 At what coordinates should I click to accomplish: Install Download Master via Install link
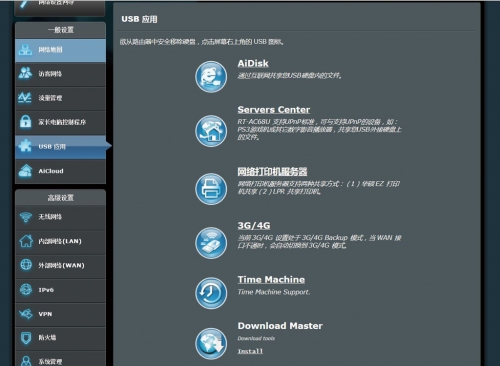(250, 351)
